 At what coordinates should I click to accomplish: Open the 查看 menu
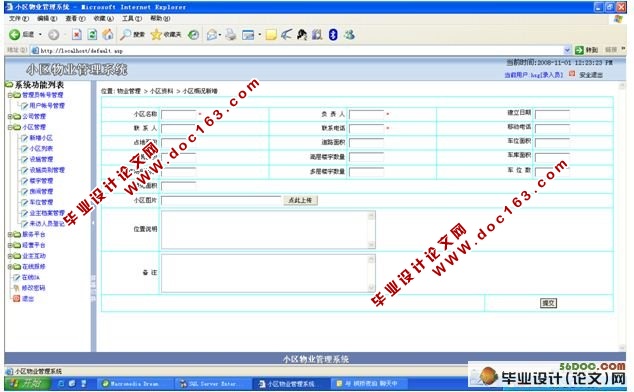(75, 19)
